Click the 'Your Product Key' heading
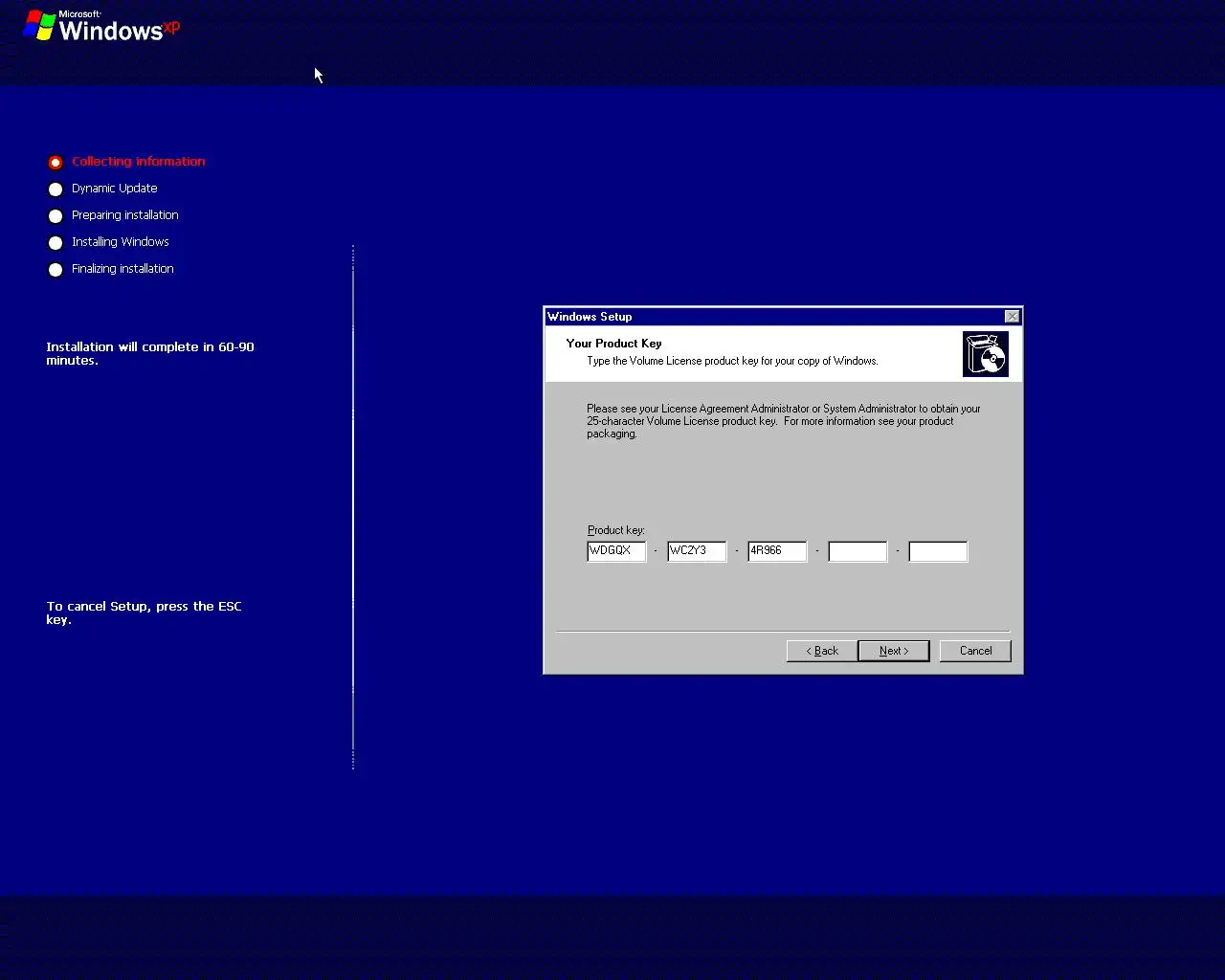Viewport: 1225px width, 980px height. 613,343
